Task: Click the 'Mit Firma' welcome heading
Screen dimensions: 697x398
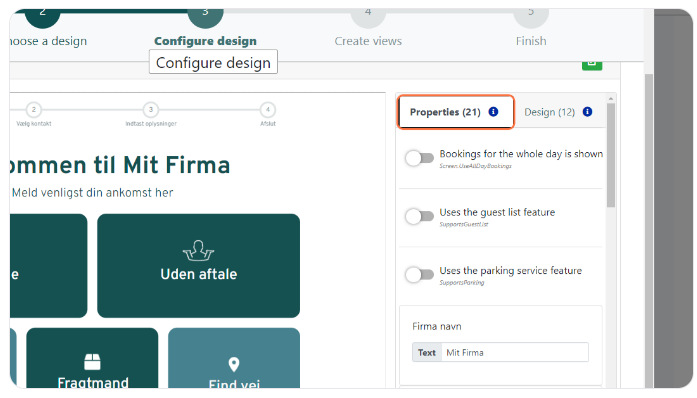Action: [x=120, y=165]
